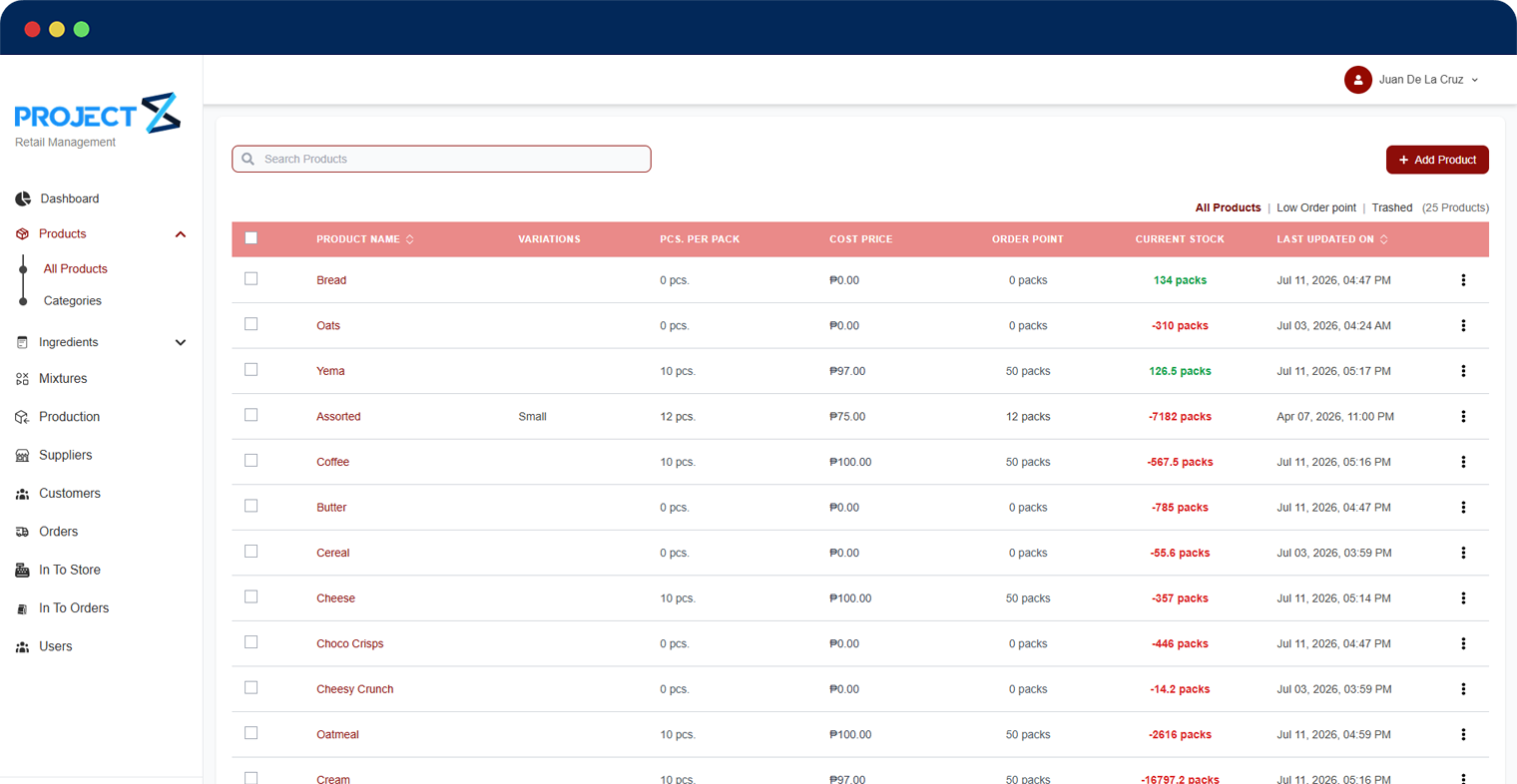Collapse the Products menu chevron
Screen dimensions: 1517x784
[181, 234]
